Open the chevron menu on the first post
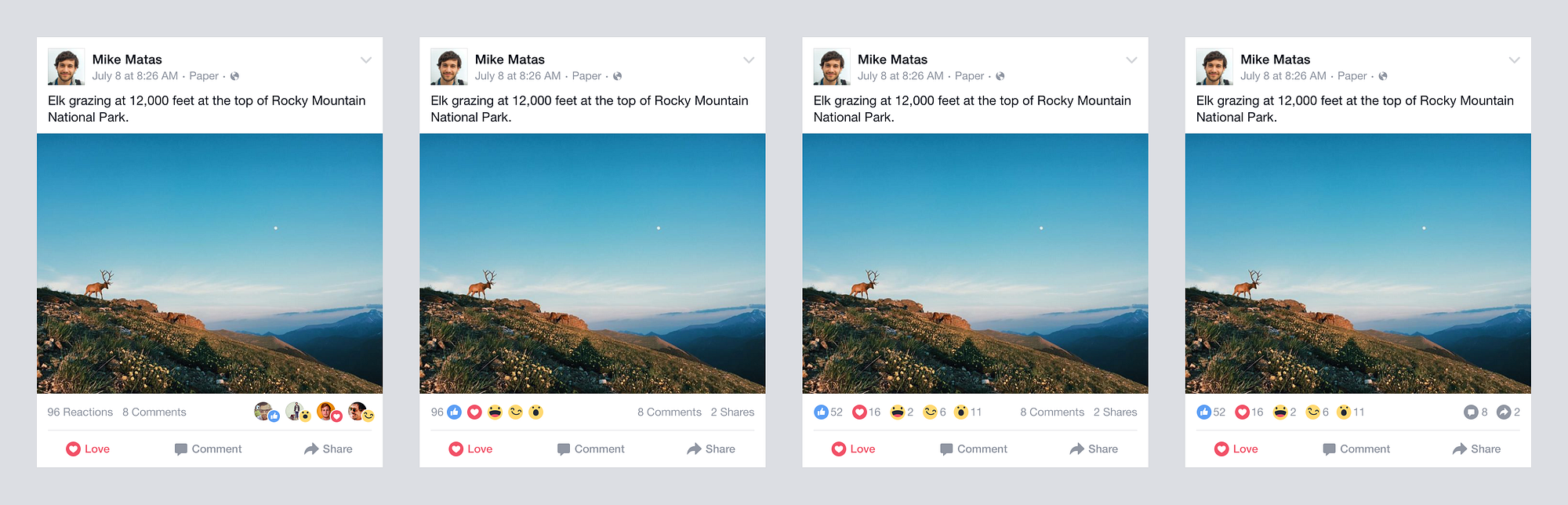This screenshot has height=505, width=1568. pyautogui.click(x=366, y=60)
